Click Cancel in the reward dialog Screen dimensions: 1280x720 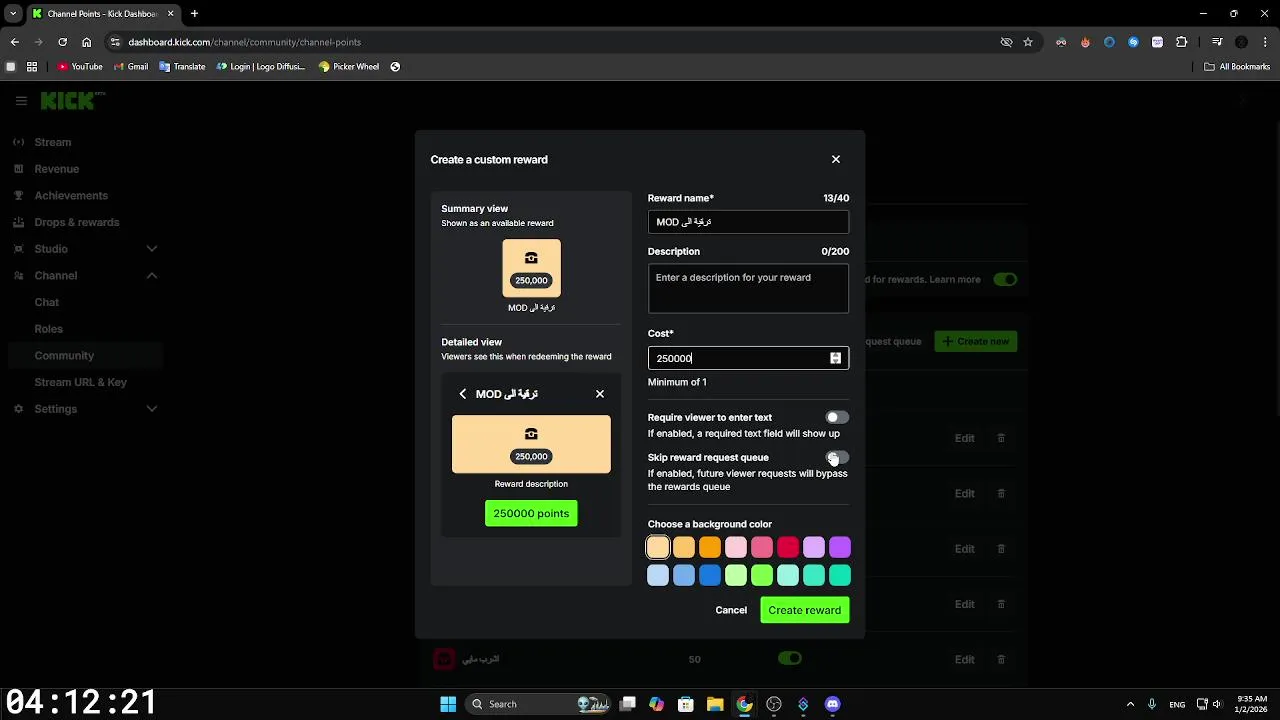(731, 610)
